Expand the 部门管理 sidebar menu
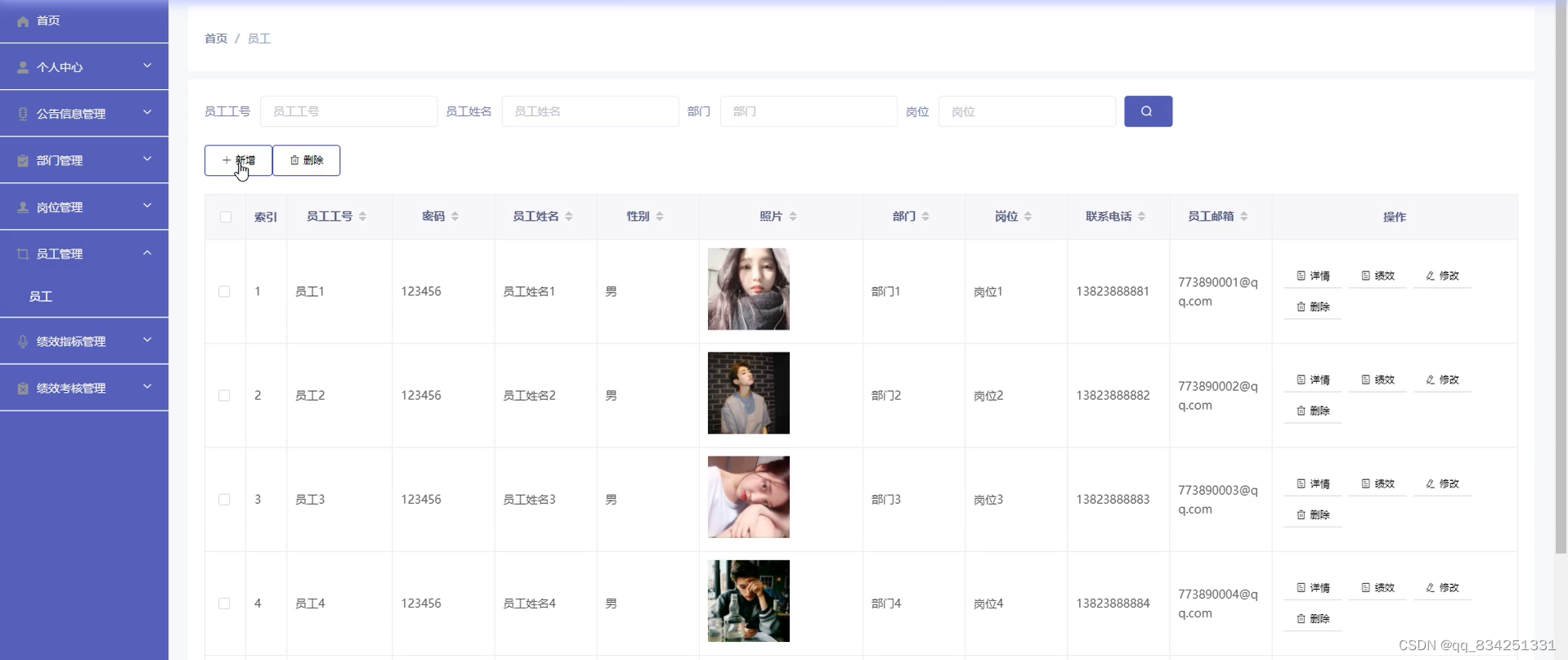 84,160
